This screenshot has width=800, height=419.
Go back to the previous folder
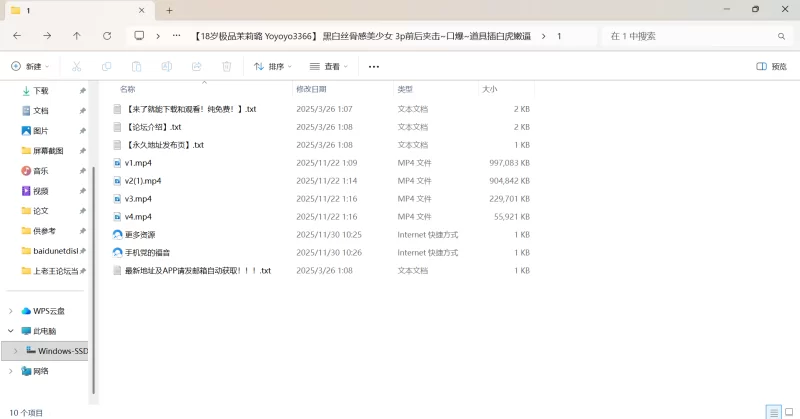click(17, 36)
